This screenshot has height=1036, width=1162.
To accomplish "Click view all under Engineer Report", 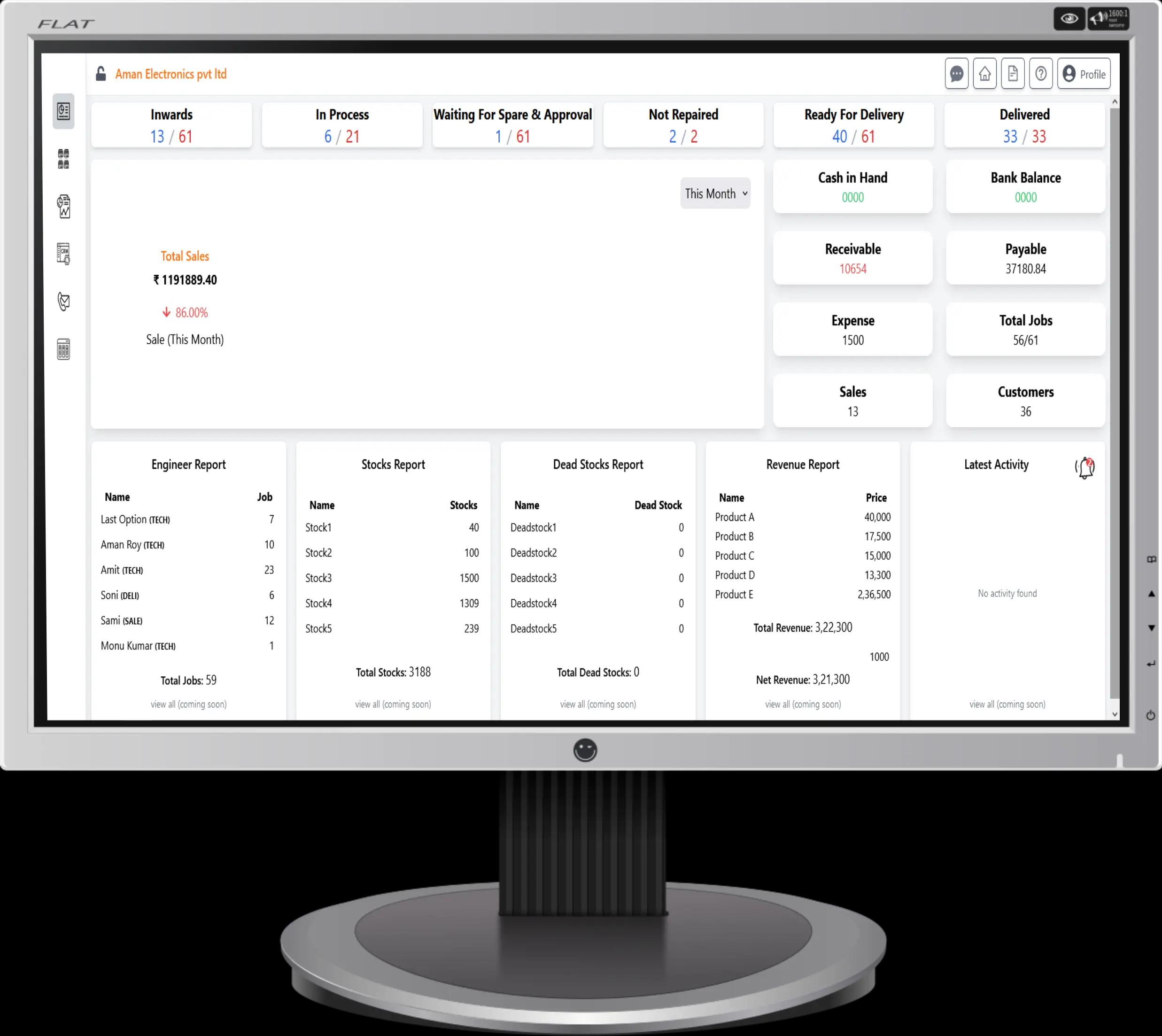I will [188, 704].
